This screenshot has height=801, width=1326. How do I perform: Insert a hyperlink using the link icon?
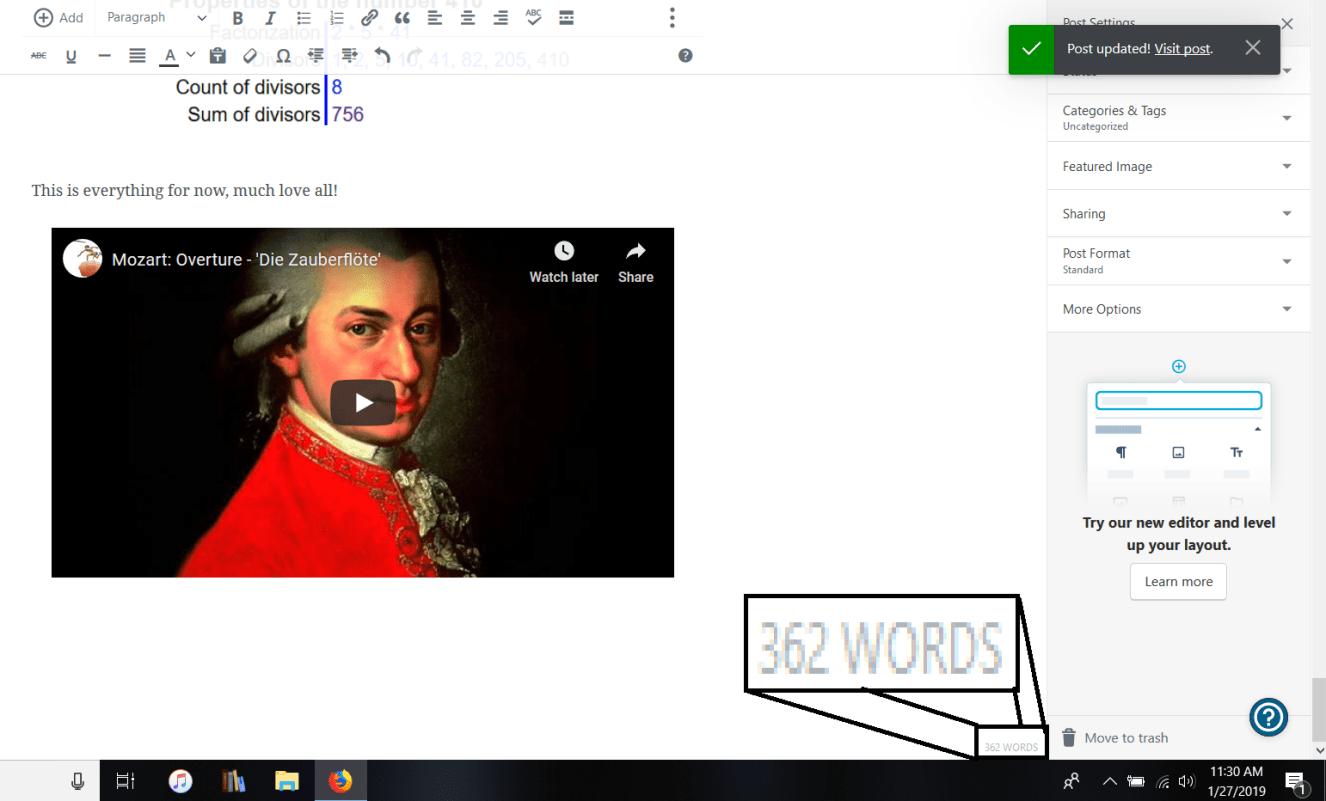tap(368, 17)
